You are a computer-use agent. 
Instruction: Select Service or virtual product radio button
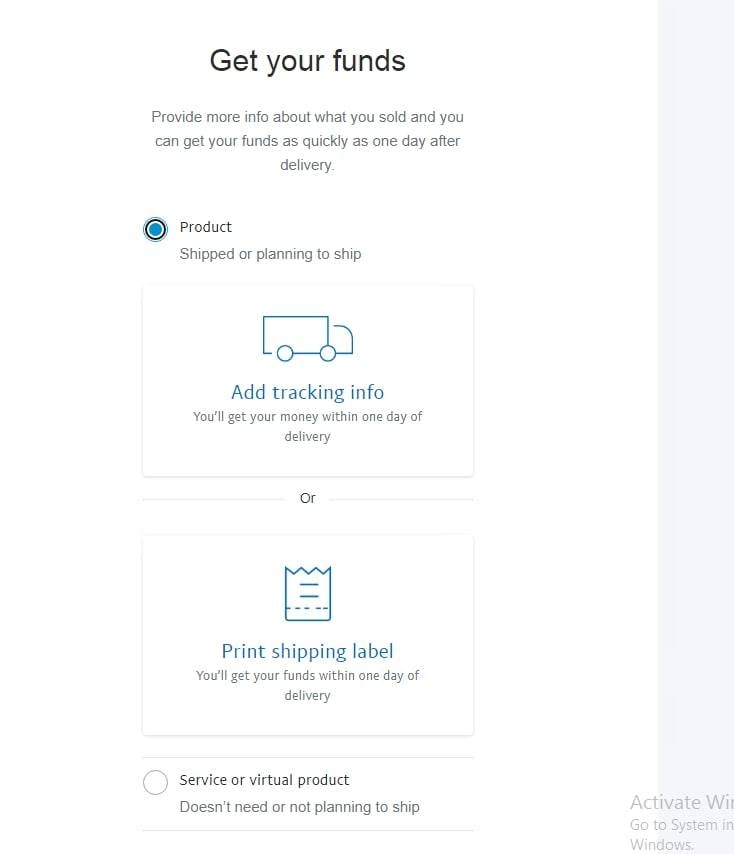coord(155,782)
